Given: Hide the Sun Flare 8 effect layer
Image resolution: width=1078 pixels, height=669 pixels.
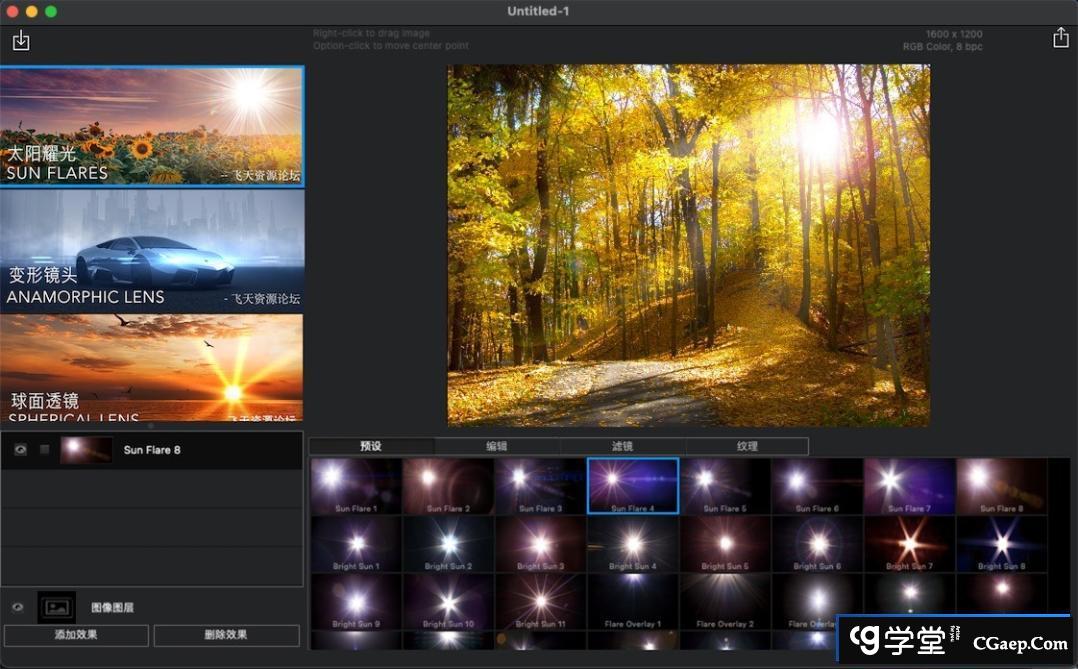Looking at the screenshot, I should (x=20, y=450).
